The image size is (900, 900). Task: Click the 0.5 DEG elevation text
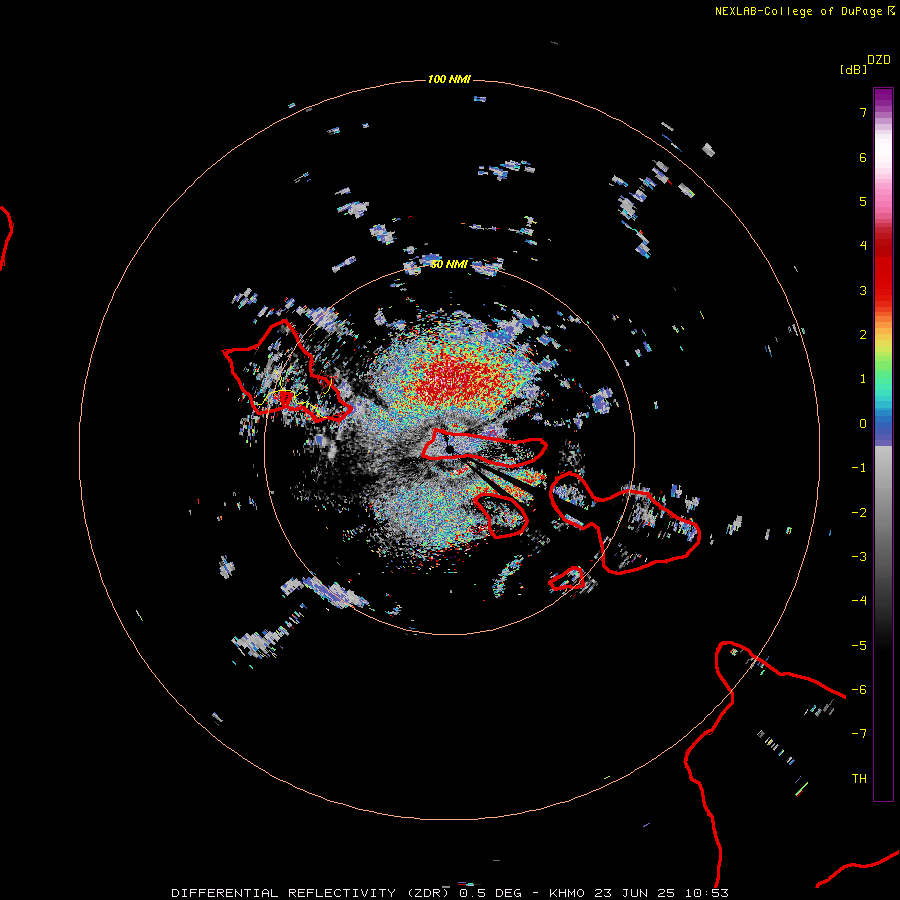491,893
